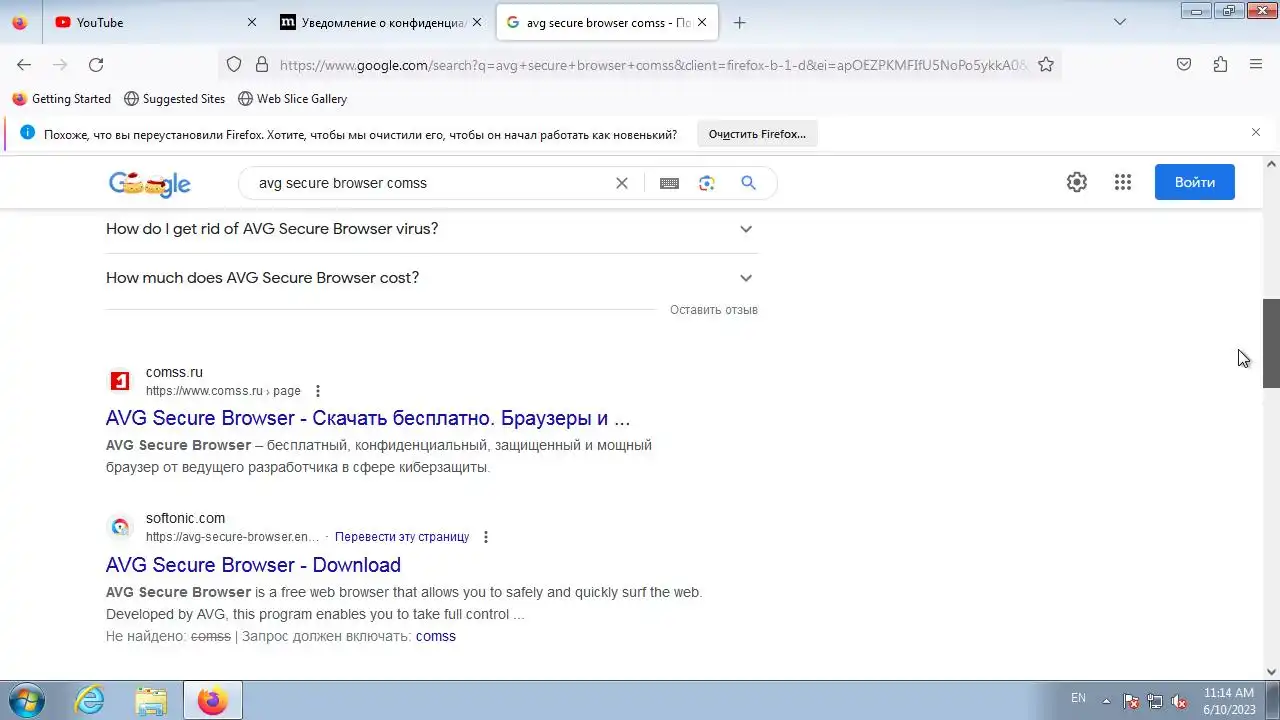Open more options for comss.ru result
The image size is (1280, 720).
pyautogui.click(x=318, y=391)
